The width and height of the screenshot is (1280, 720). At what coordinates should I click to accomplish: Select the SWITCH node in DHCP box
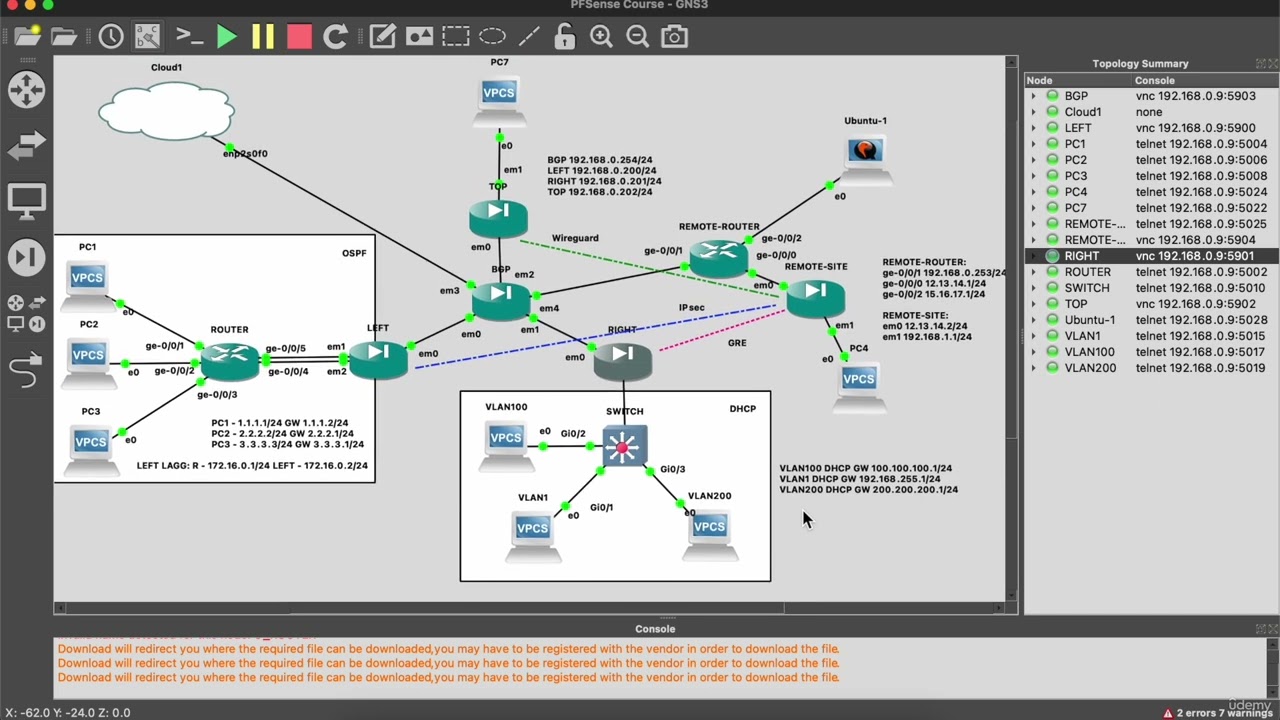click(624, 446)
